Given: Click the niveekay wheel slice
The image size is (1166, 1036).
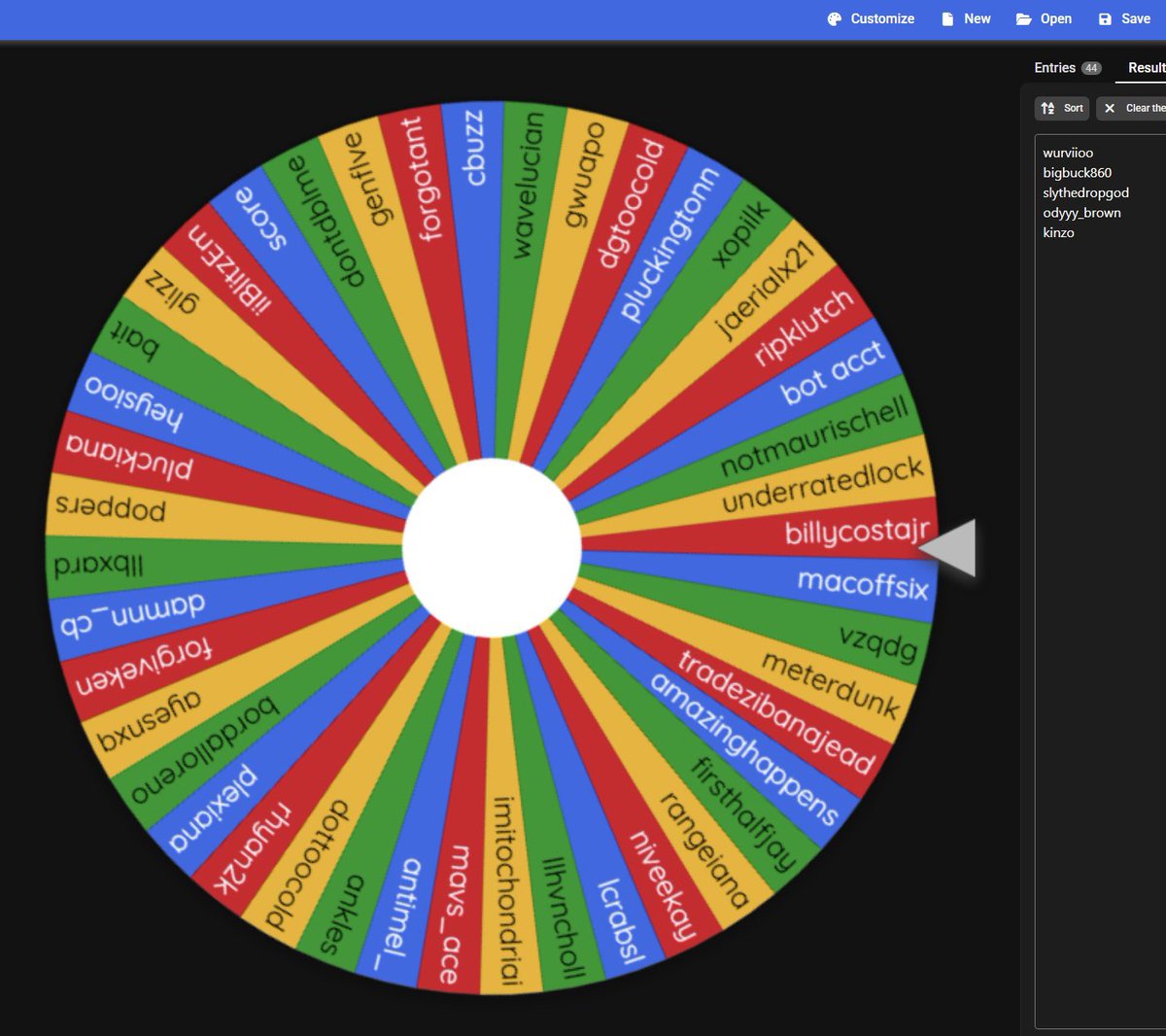Looking at the screenshot, I should (663, 885).
